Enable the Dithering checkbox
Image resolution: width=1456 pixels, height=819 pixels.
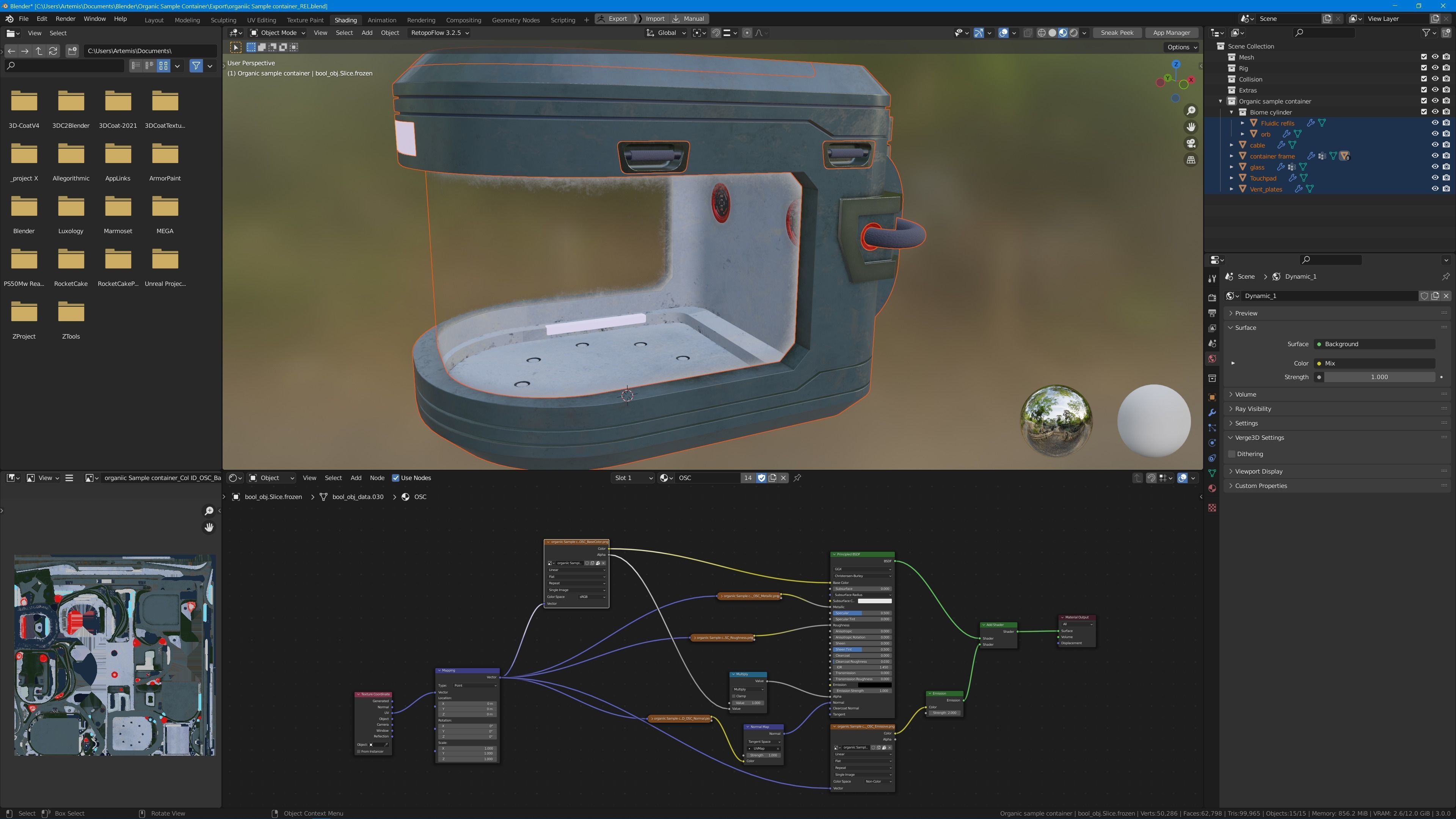point(1232,454)
